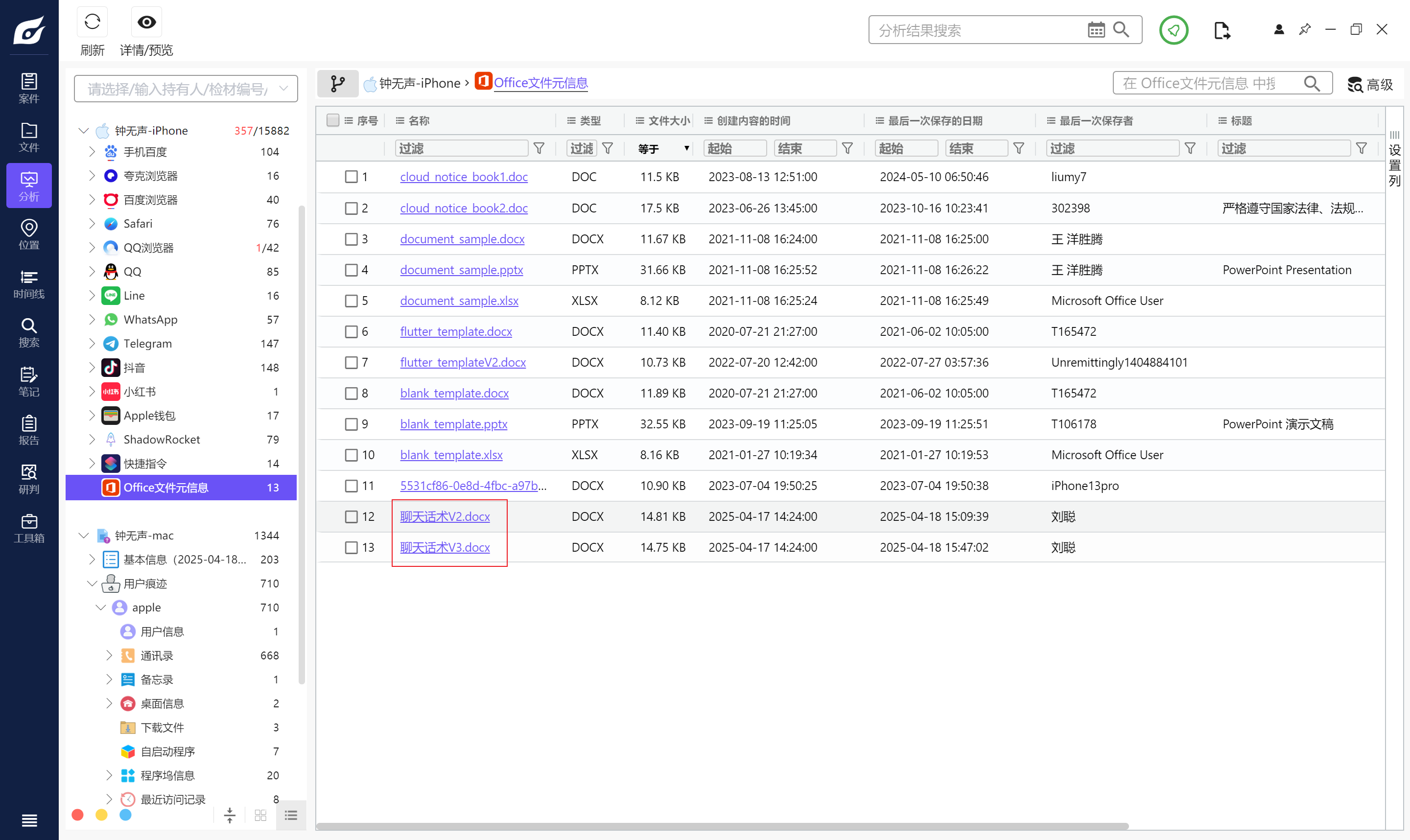The height and width of the screenshot is (840, 1410).
Task: Click the red color dot at the bottom left
Action: (x=77, y=815)
